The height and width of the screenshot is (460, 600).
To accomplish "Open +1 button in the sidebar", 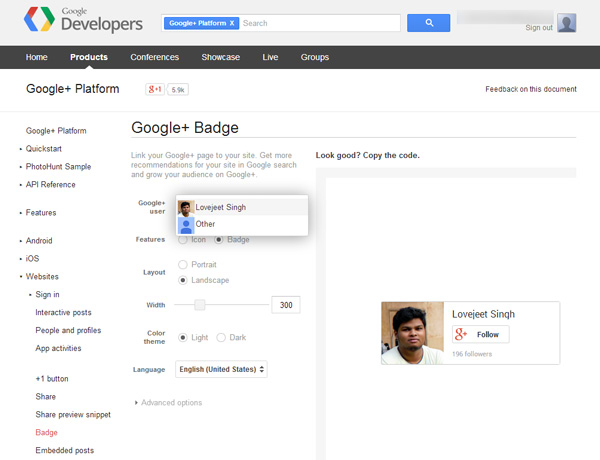I will pyautogui.click(x=52, y=378).
